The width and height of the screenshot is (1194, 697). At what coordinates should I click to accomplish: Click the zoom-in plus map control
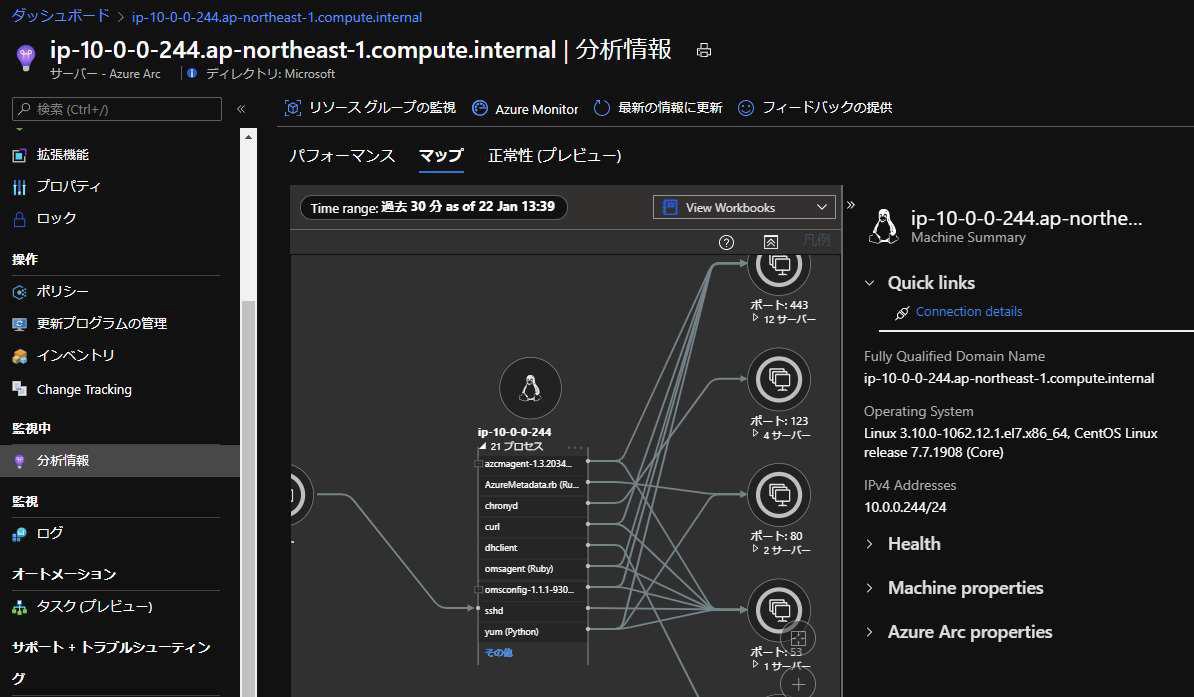798,684
